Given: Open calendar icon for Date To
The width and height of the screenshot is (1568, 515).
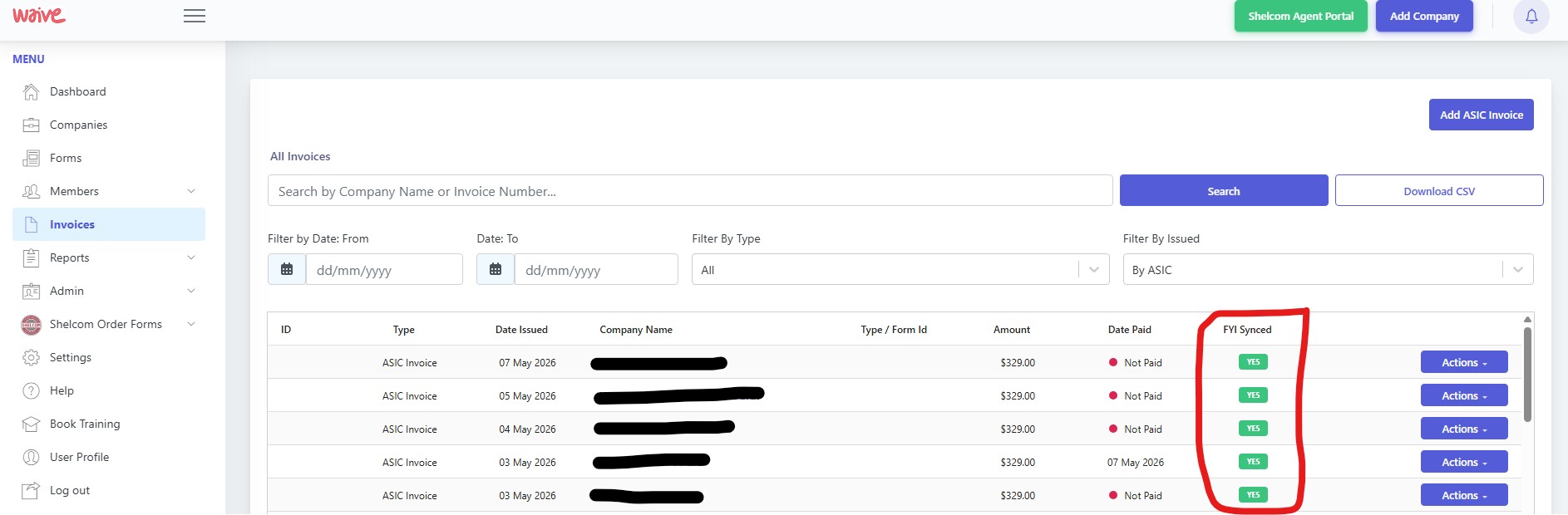Looking at the screenshot, I should (x=496, y=269).
